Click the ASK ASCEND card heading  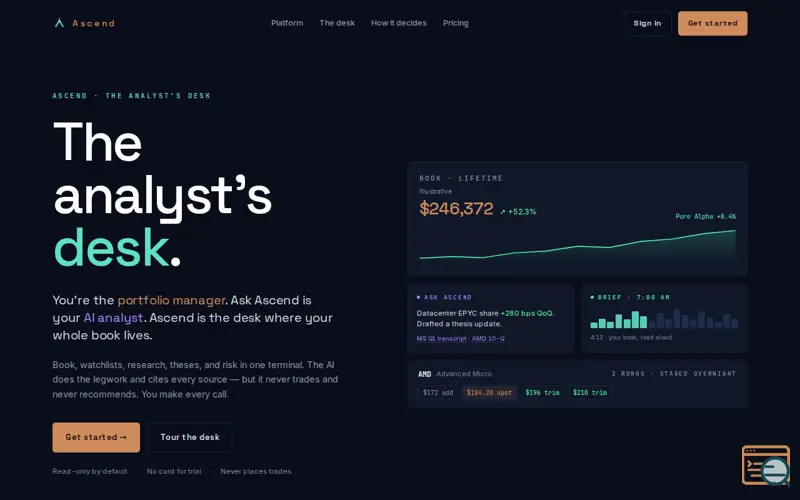[448, 297]
